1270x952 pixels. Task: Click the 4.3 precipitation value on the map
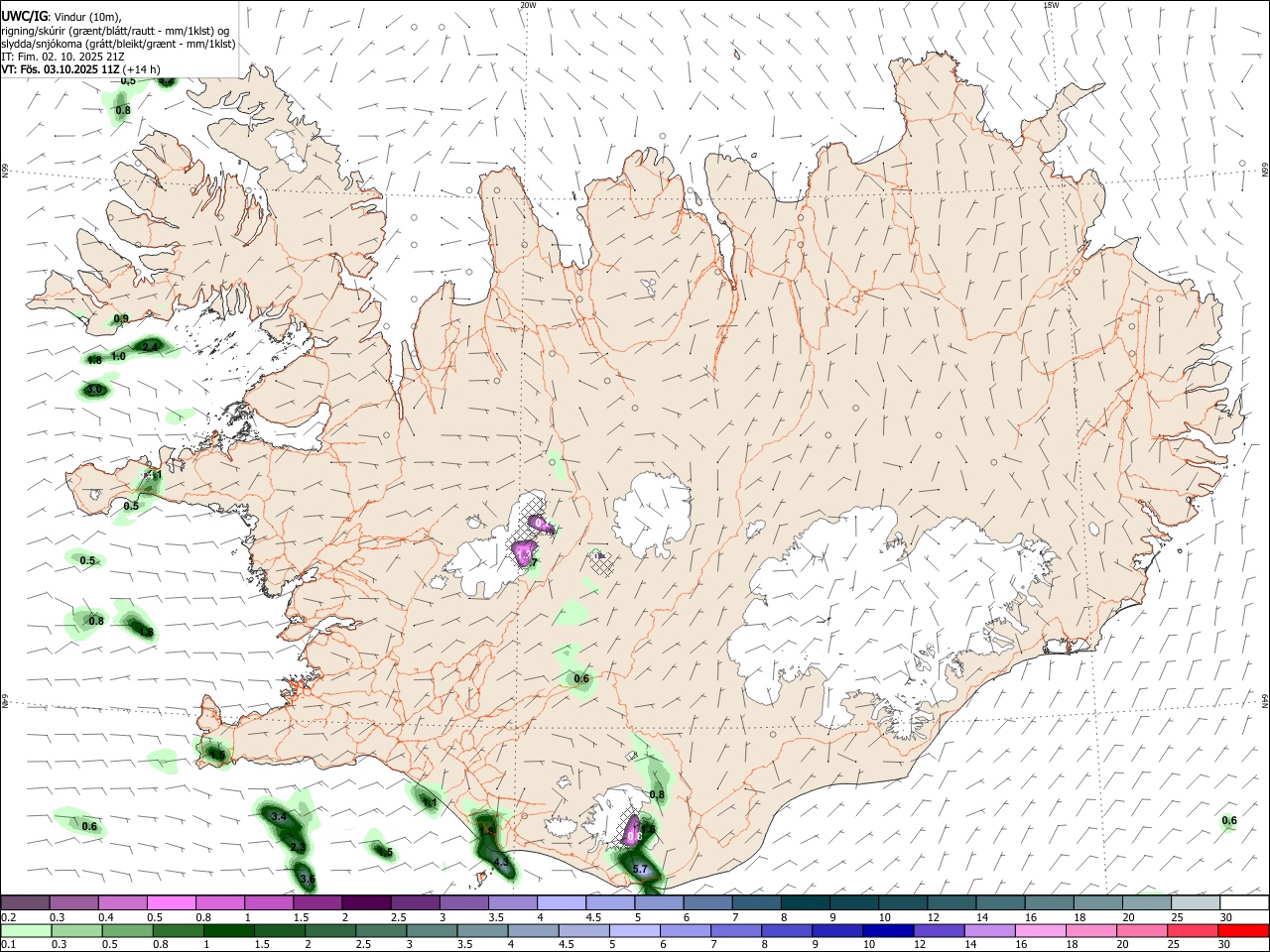[501, 863]
